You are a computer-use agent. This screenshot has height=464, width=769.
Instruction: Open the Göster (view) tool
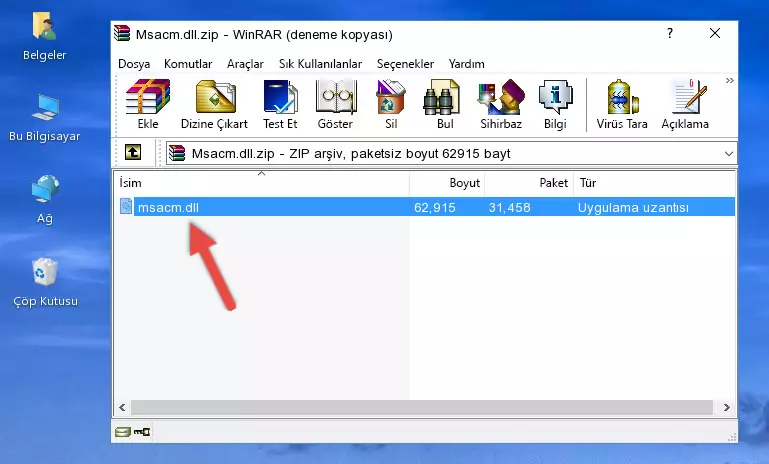click(335, 104)
